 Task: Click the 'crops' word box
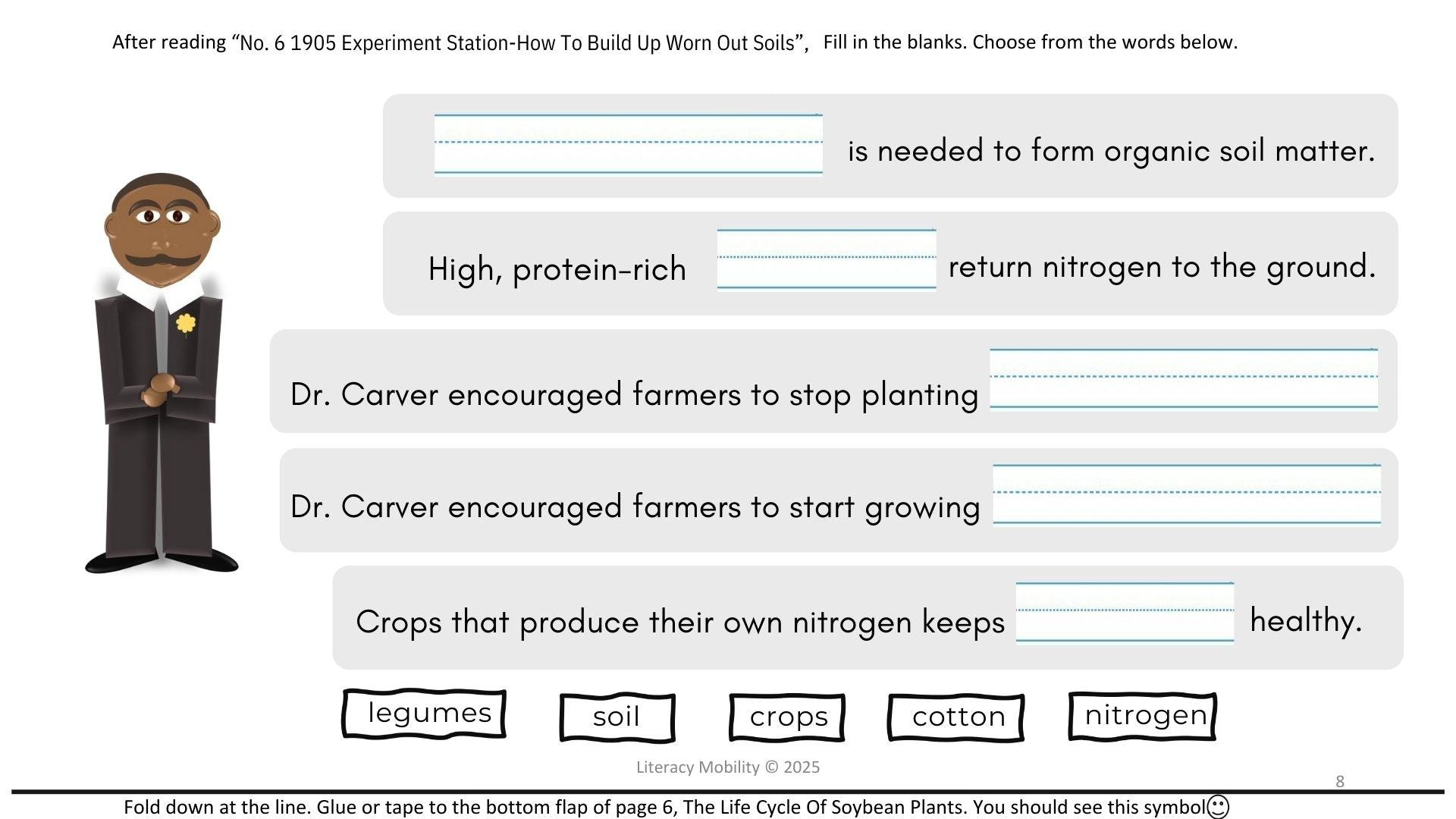(x=787, y=717)
